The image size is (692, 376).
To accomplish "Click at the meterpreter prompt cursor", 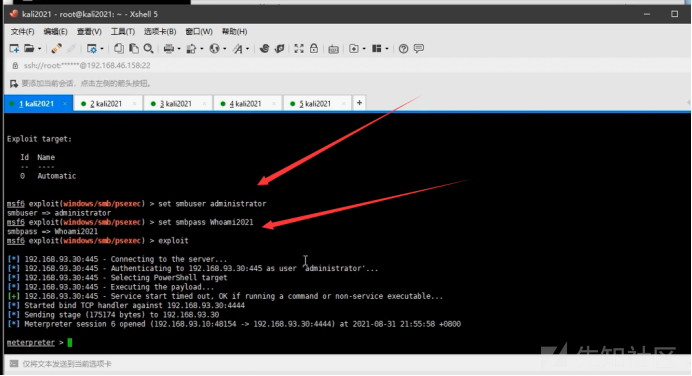I will click(70, 342).
